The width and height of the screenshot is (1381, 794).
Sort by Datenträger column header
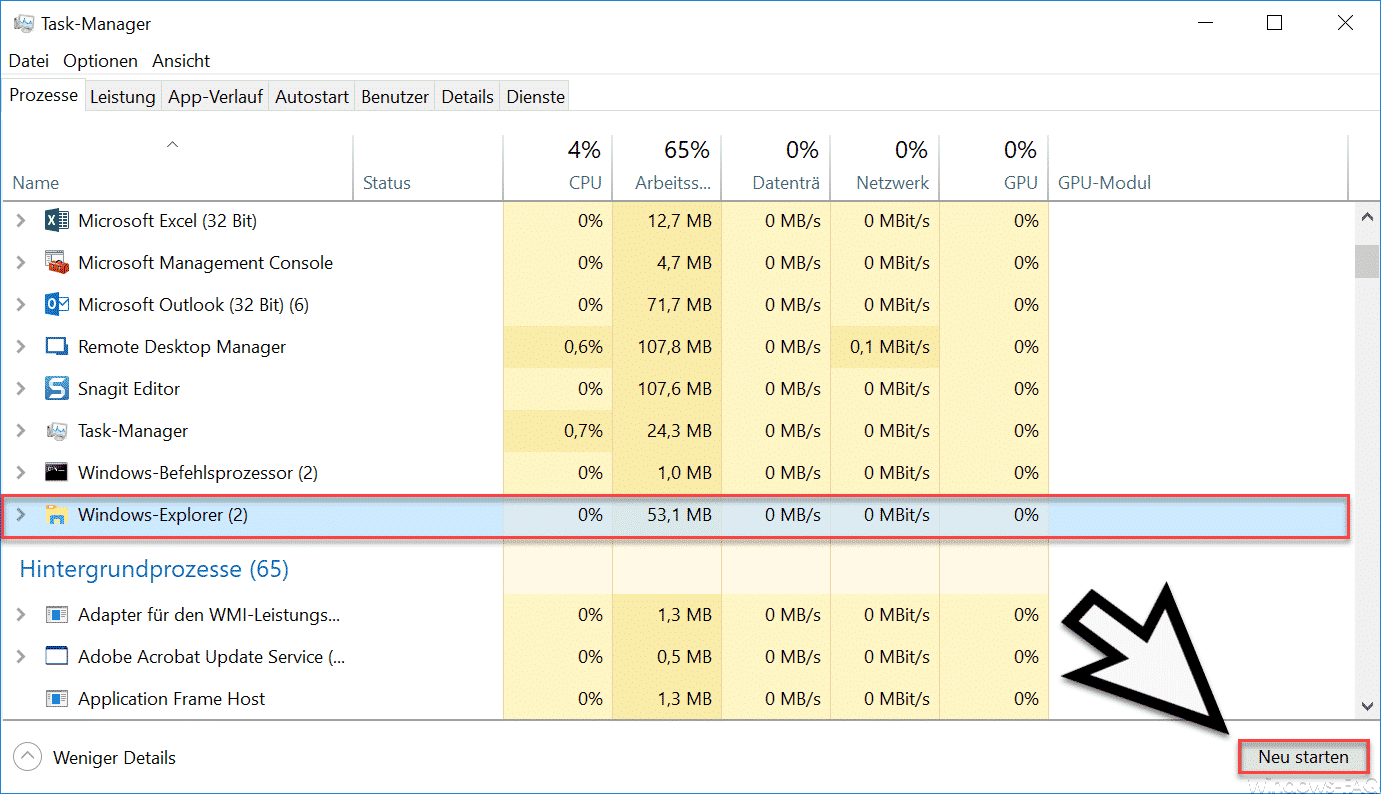tap(776, 166)
